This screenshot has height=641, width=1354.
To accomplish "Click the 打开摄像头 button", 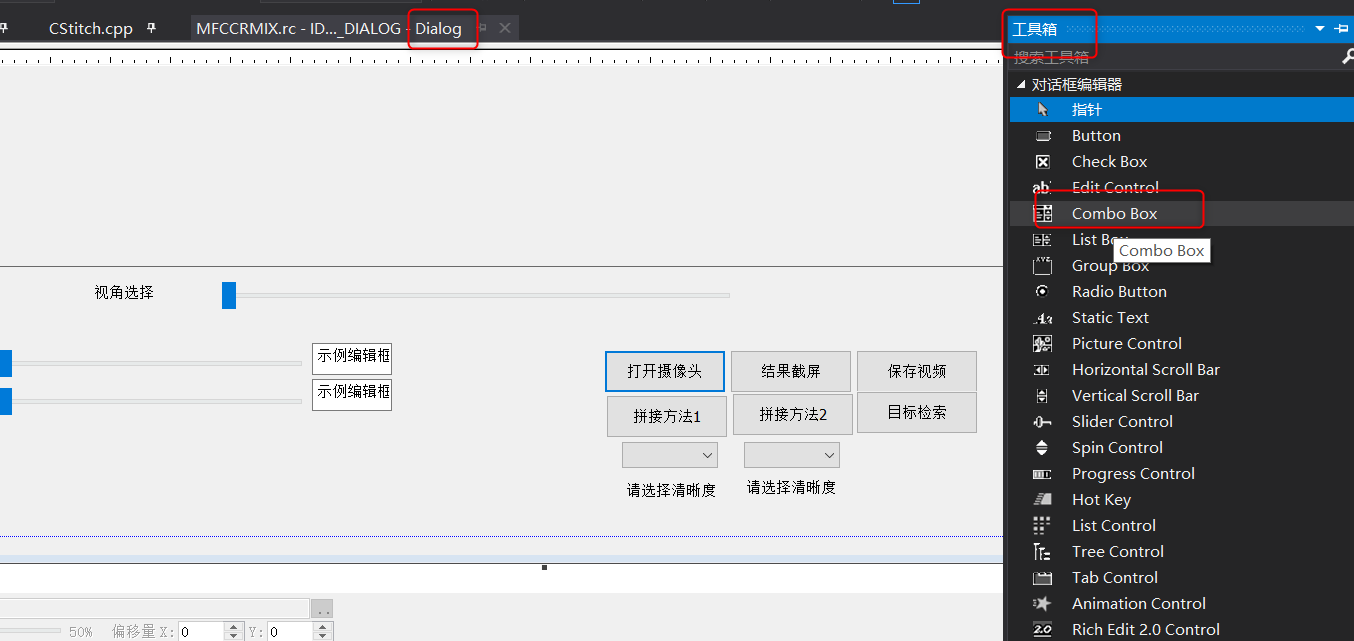I will pos(664,371).
